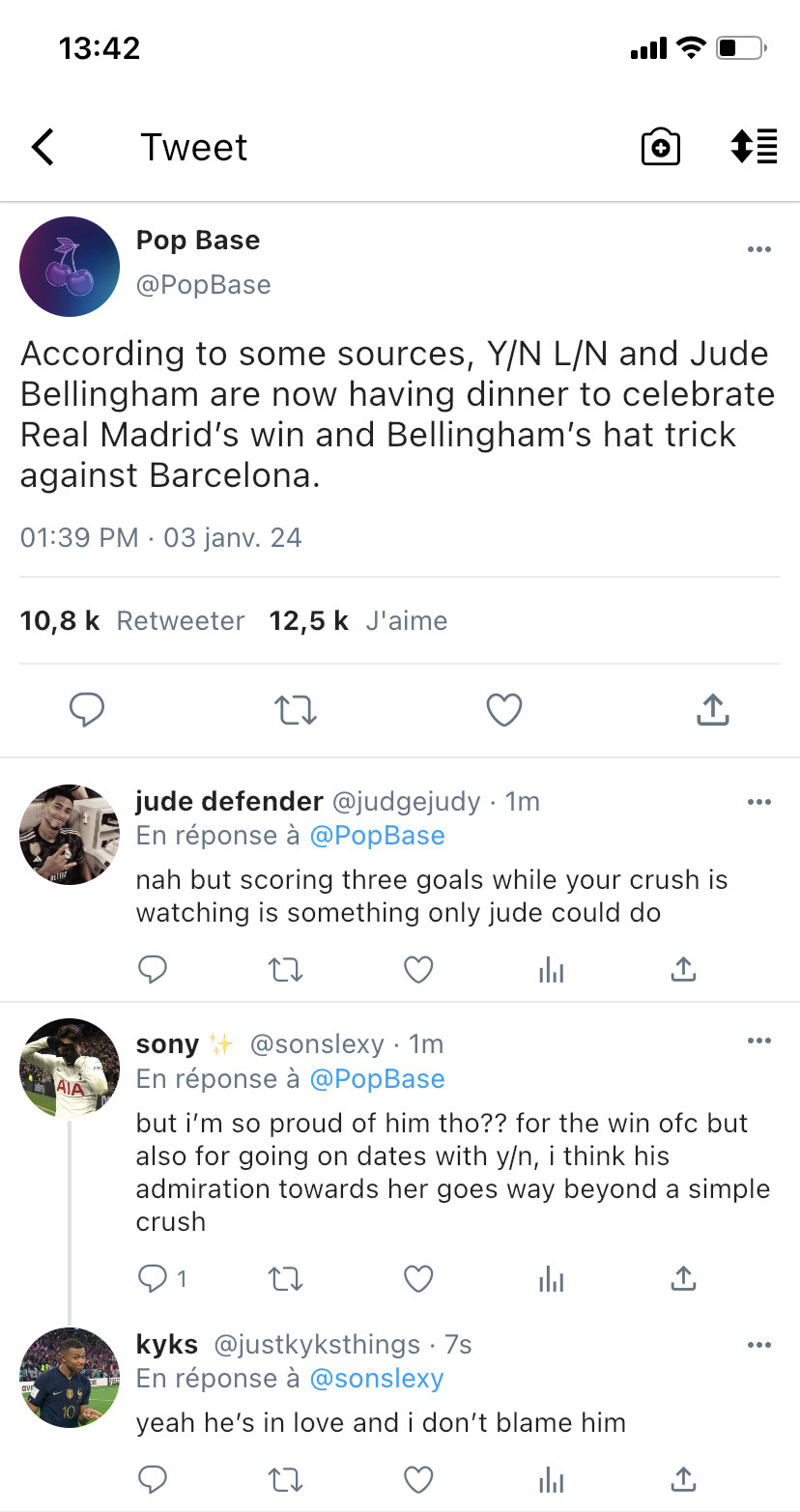View the 12,5 k J'aime list
The image size is (800, 1512).
(357, 620)
